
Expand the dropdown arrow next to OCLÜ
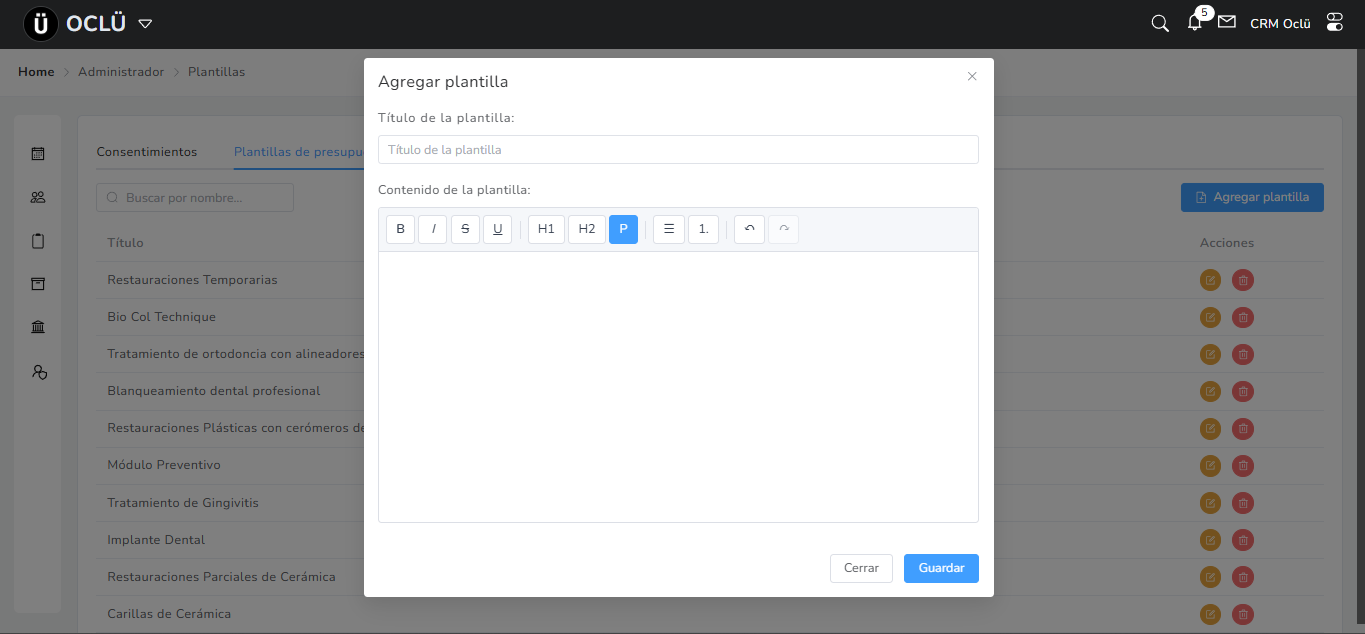(145, 24)
